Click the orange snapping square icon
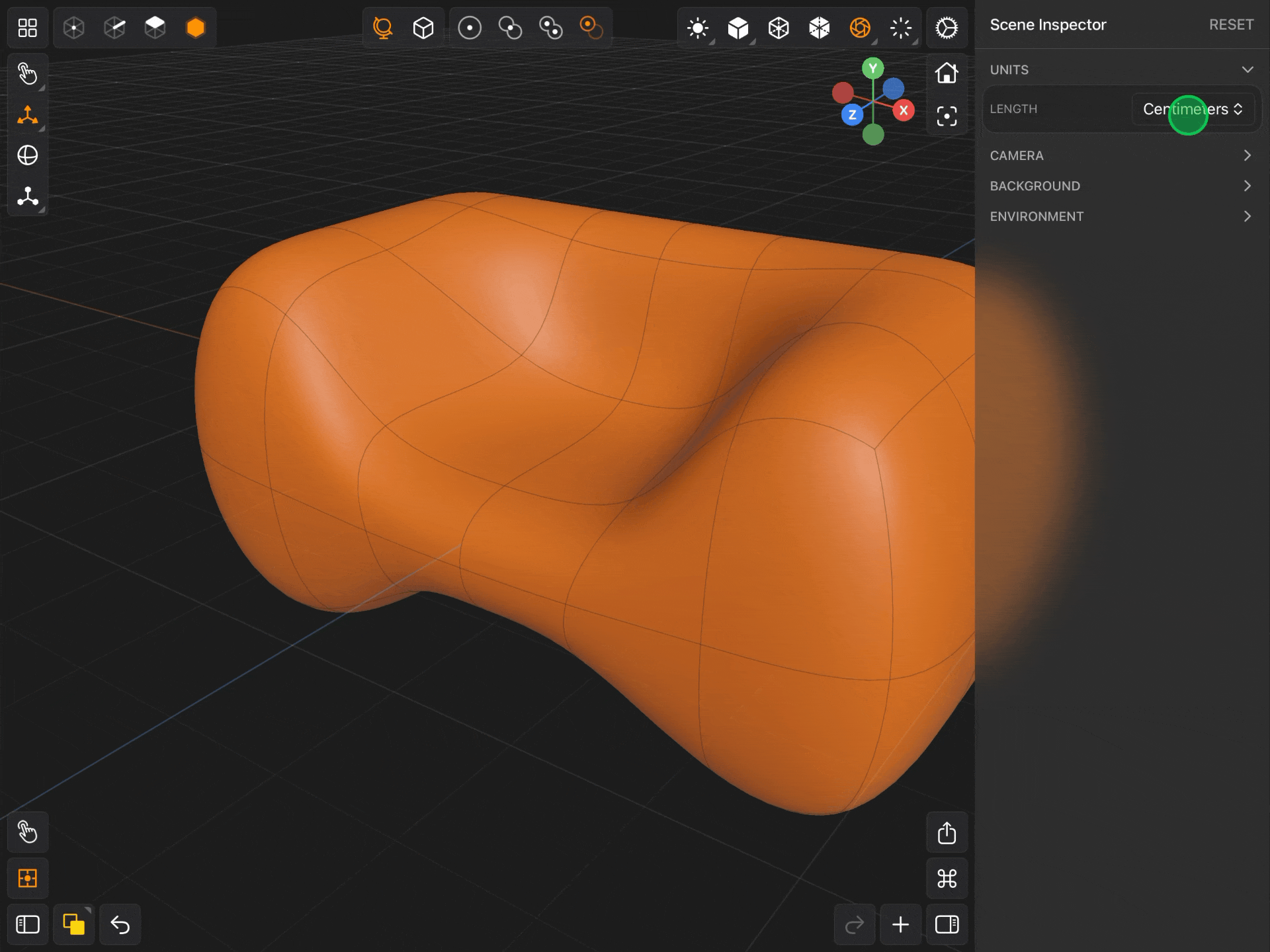1270x952 pixels. pos(27,878)
